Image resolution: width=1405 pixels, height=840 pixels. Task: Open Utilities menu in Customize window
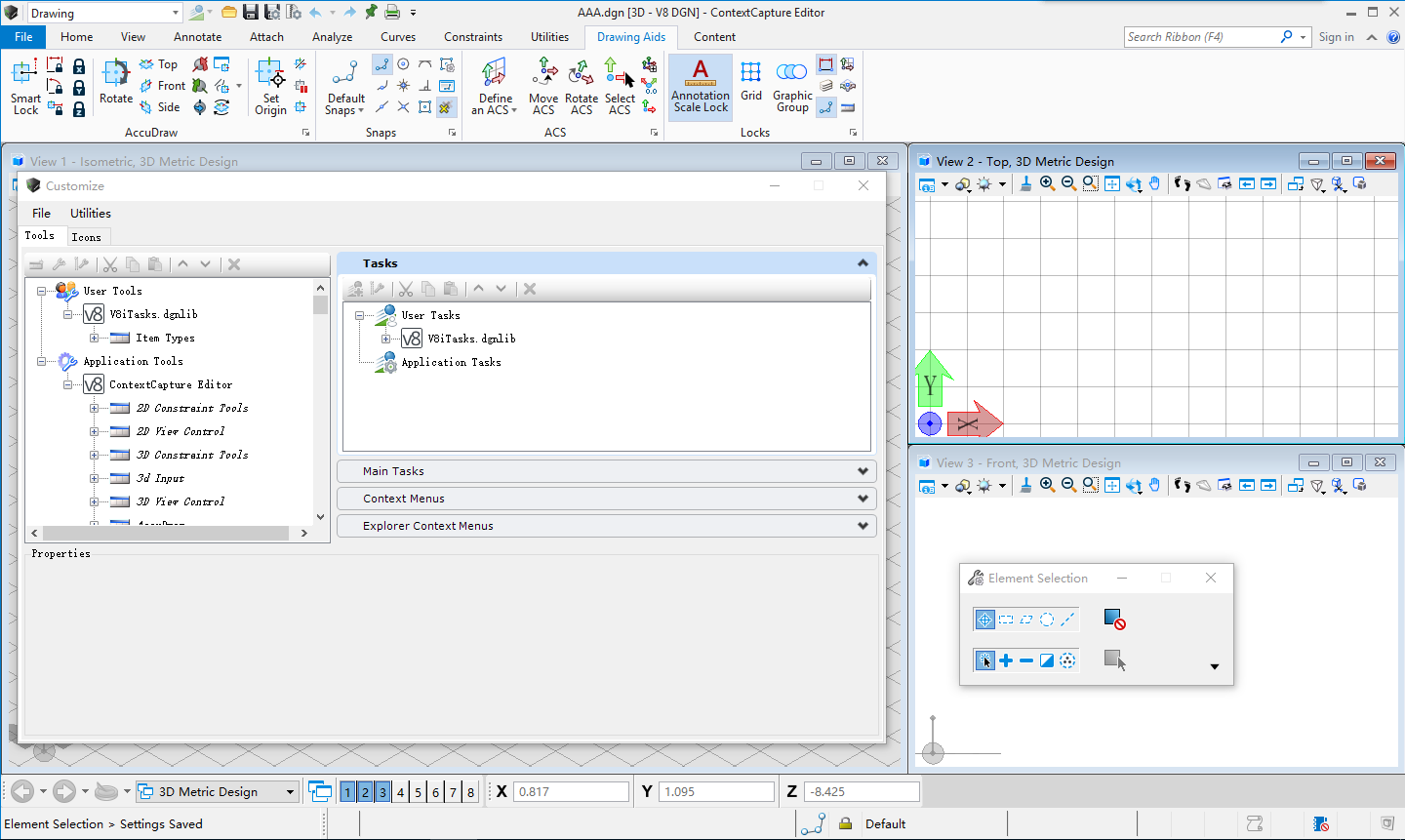pyautogui.click(x=91, y=213)
